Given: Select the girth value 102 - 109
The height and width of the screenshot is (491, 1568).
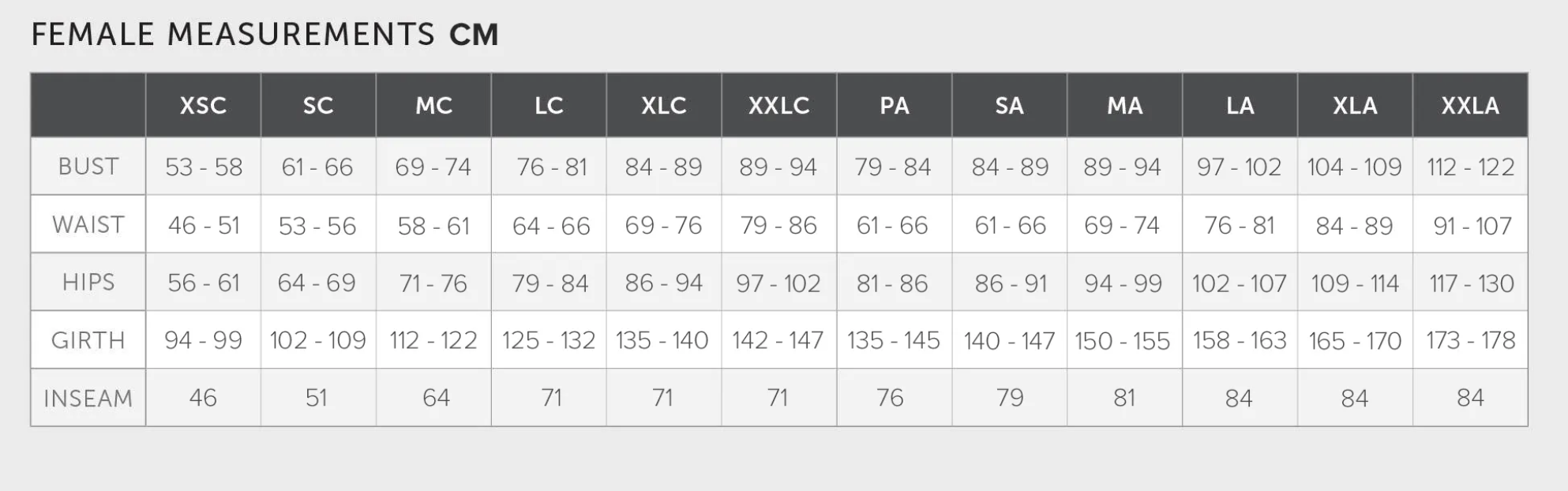Looking at the screenshot, I should click(x=318, y=340).
